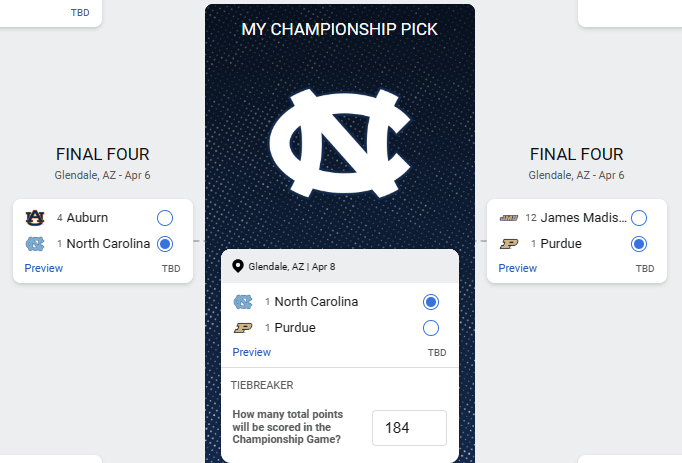The width and height of the screenshot is (682, 463).
Task: Pick Purdue in right Final Four game
Action: point(639,243)
